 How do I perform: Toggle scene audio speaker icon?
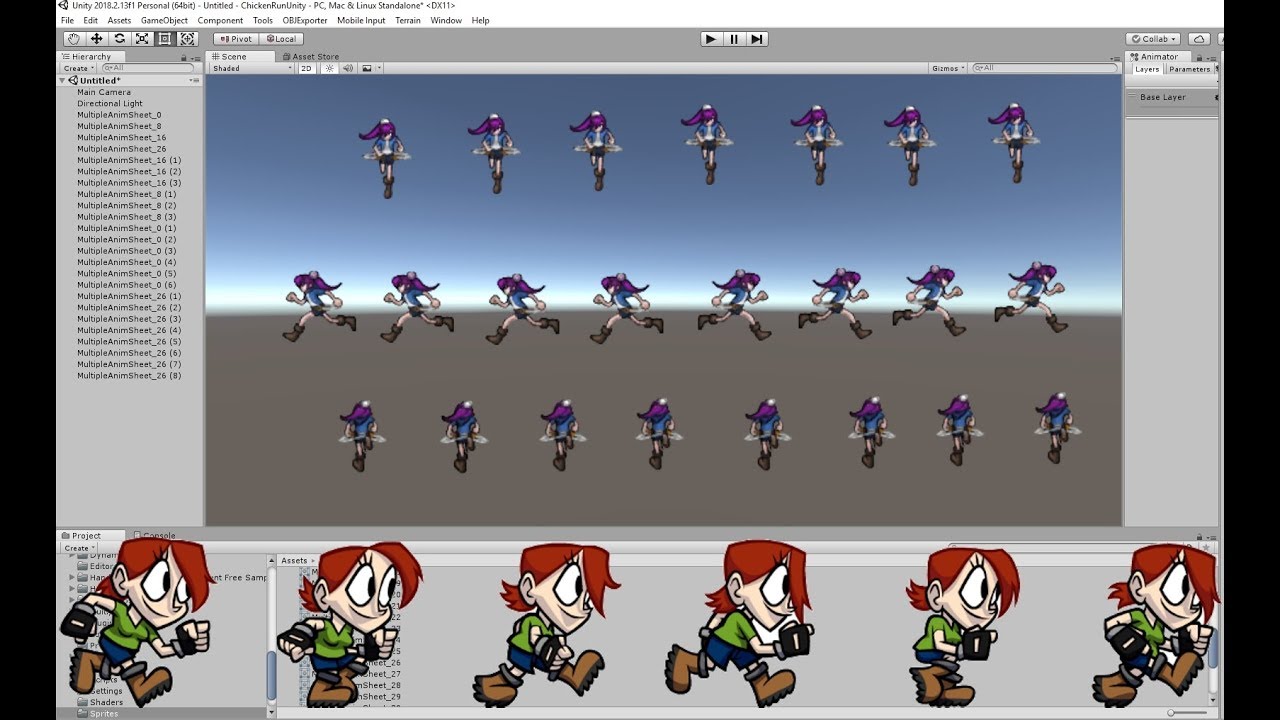click(348, 68)
